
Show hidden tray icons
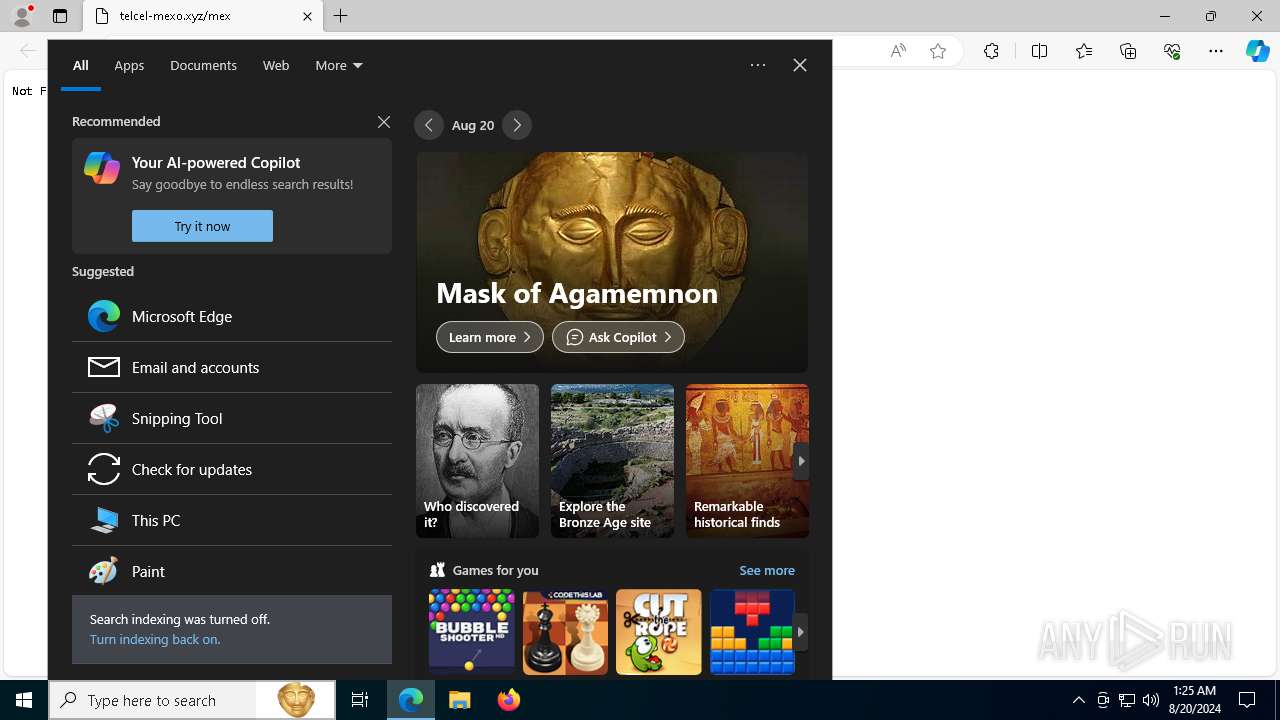(x=1078, y=700)
